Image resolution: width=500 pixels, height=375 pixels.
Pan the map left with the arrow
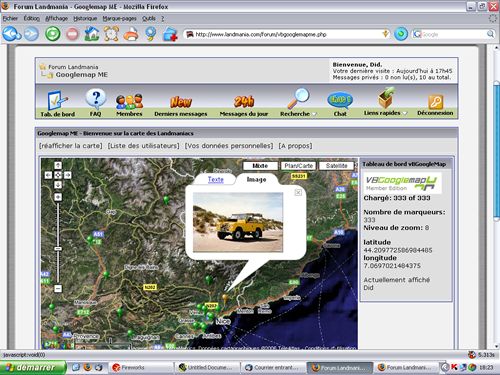48,175
